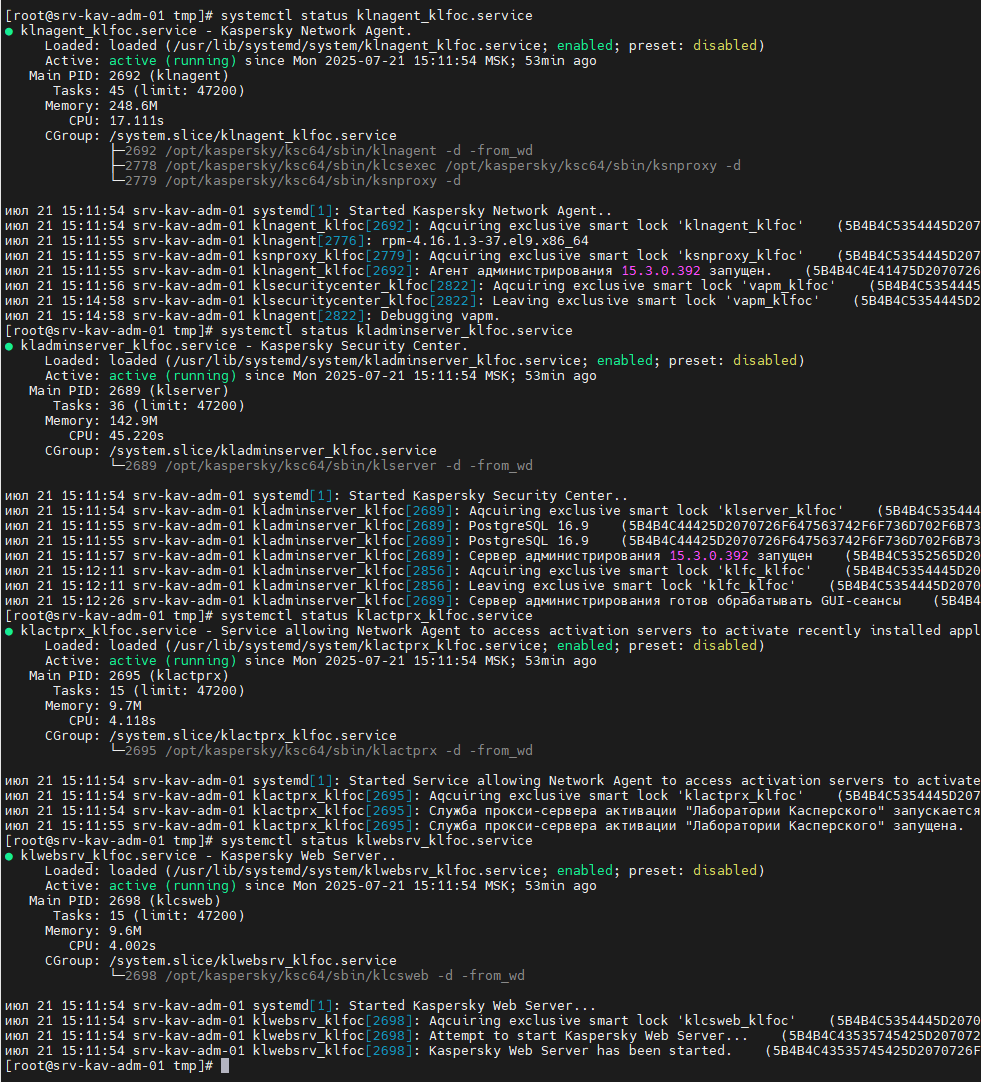This screenshot has width=981, height=1082.
Task: Select the command 'systemctl status kladminserver_klfoc.service'
Action: (396, 331)
